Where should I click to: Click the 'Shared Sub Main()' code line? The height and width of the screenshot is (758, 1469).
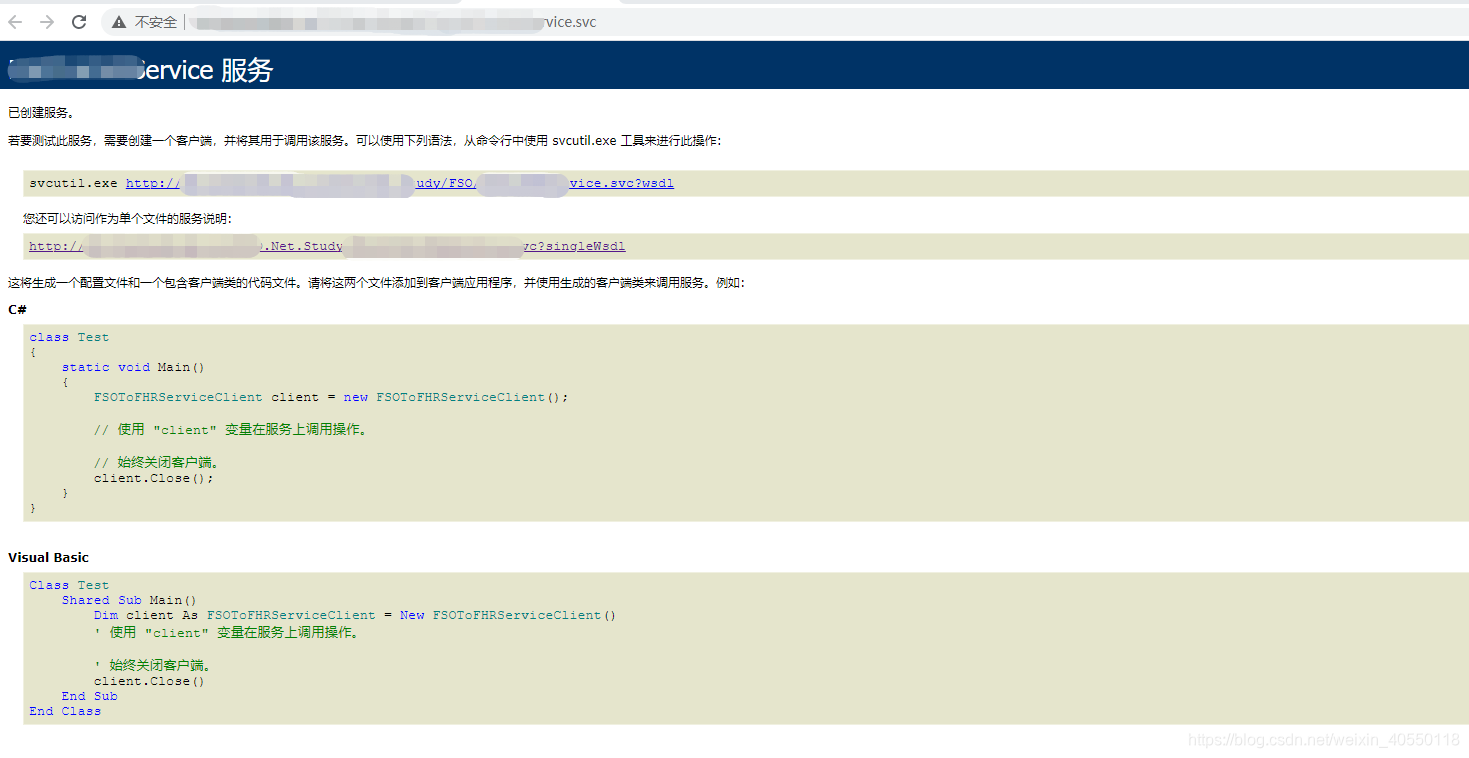pos(129,600)
